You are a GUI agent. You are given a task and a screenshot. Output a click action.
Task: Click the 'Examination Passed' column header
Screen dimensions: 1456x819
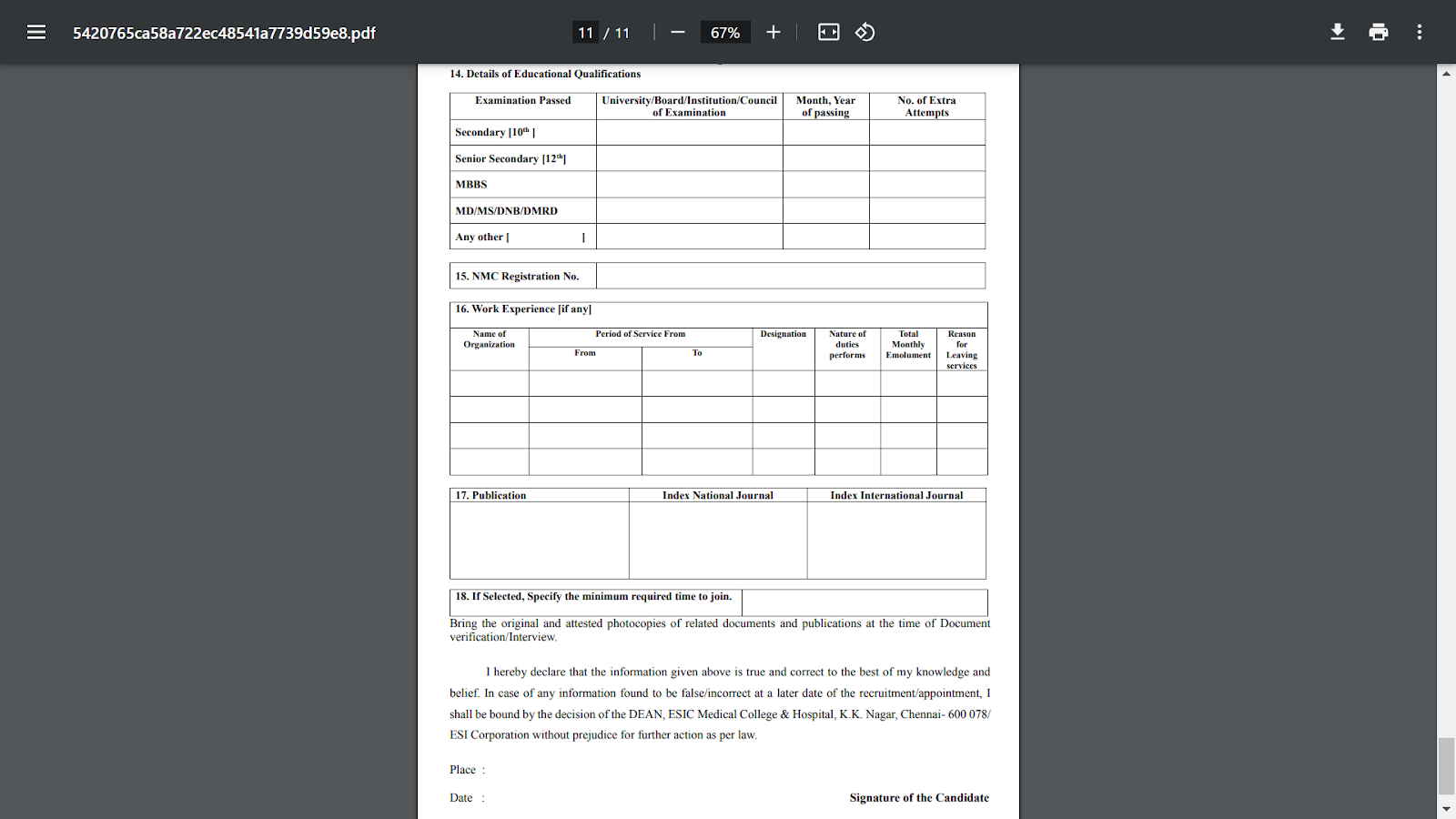[523, 100]
